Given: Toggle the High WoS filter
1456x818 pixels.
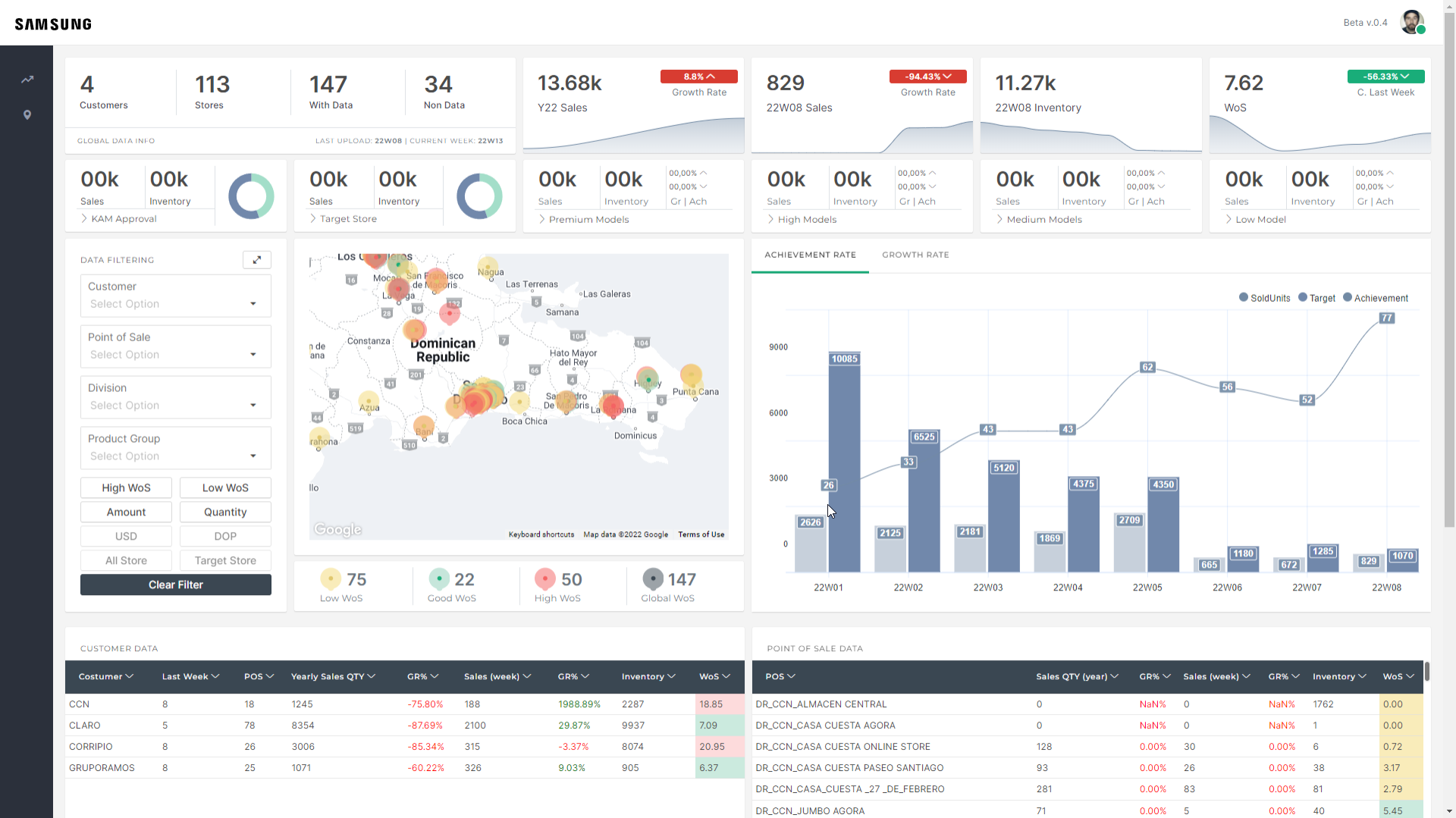Looking at the screenshot, I should 126,488.
